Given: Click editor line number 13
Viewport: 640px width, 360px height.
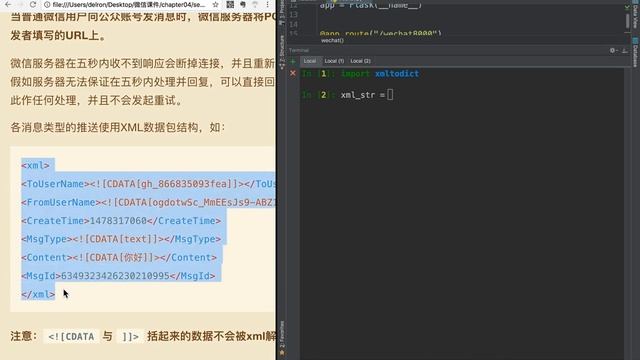Looking at the screenshot, I should [x=293, y=15].
